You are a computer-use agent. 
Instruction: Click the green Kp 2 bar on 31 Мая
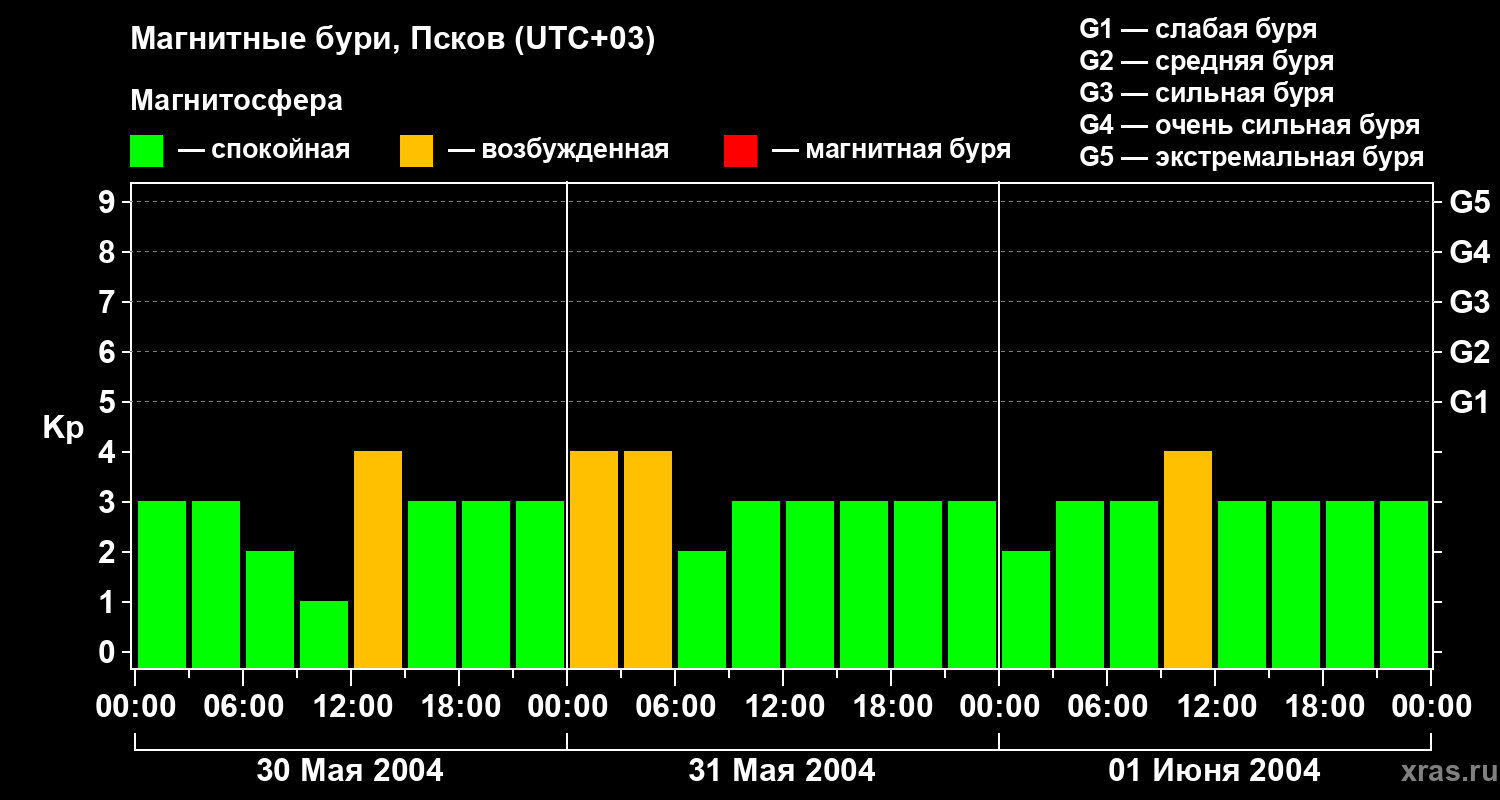pos(702,609)
